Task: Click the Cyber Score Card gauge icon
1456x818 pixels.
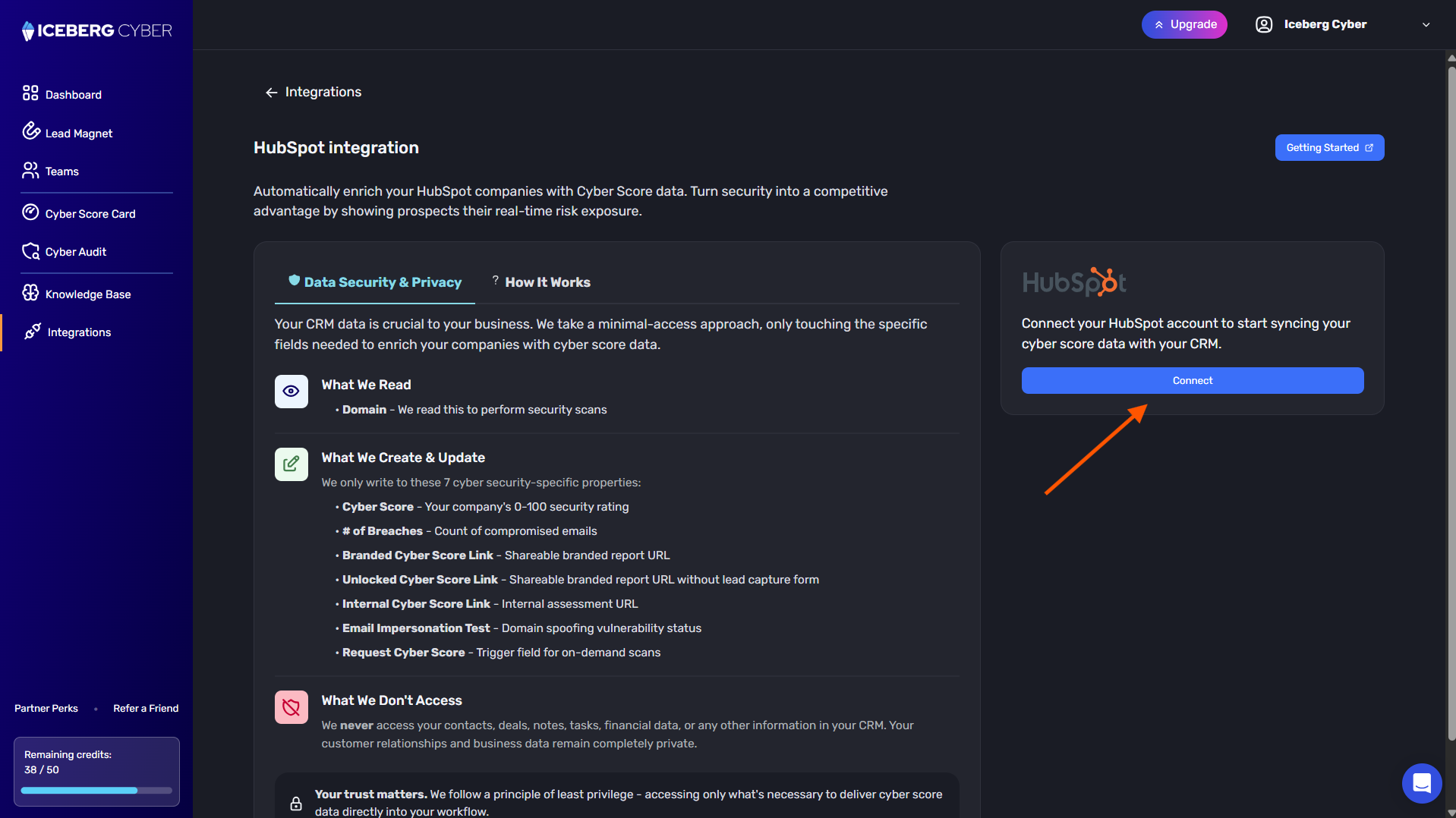Action: point(30,212)
